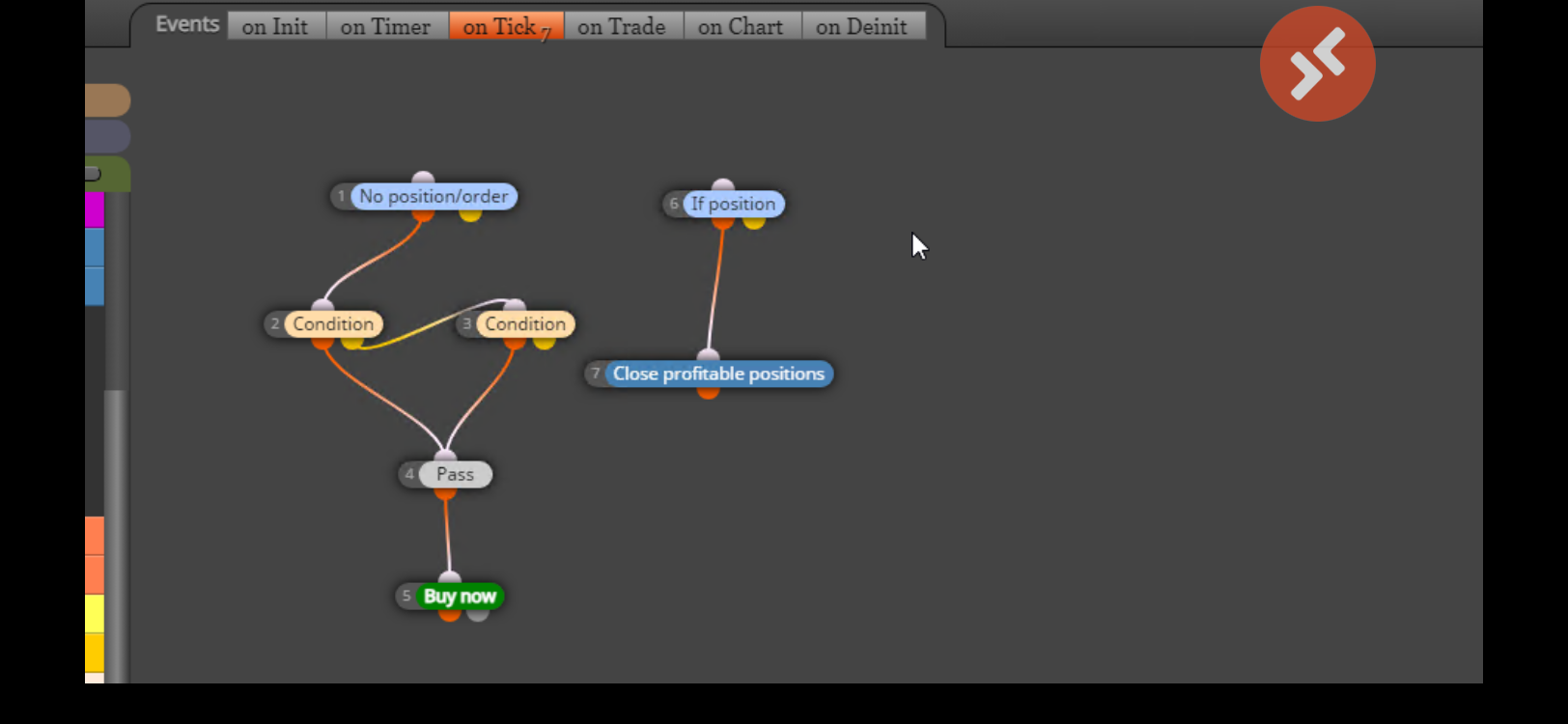Select Condition block number 3
The image size is (1568, 724).
point(525,323)
